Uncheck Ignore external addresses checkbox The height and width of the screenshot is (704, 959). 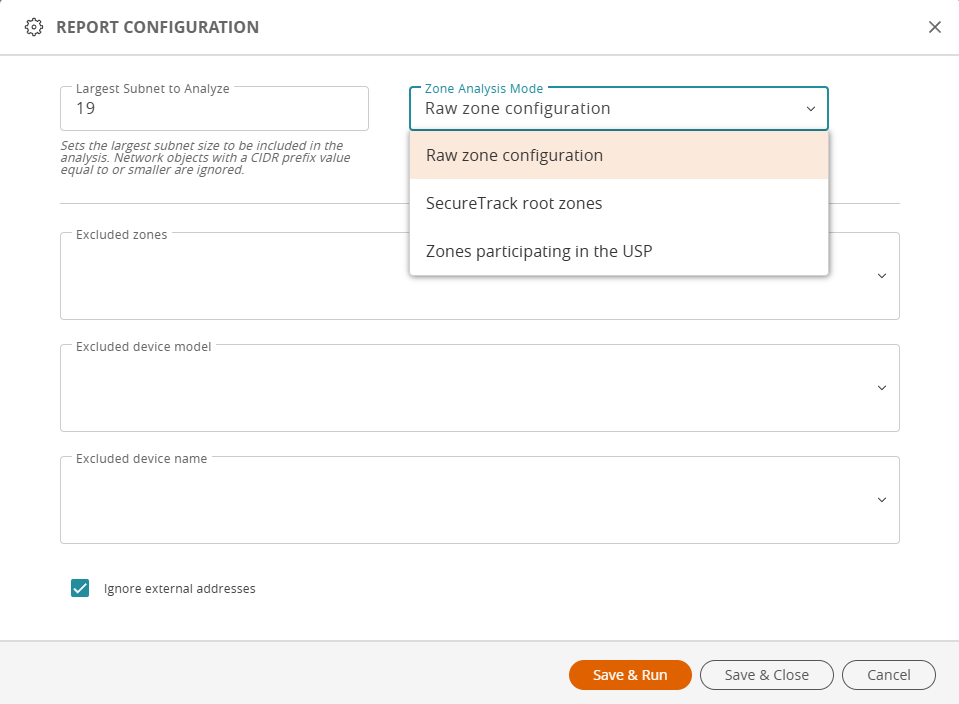click(x=80, y=588)
